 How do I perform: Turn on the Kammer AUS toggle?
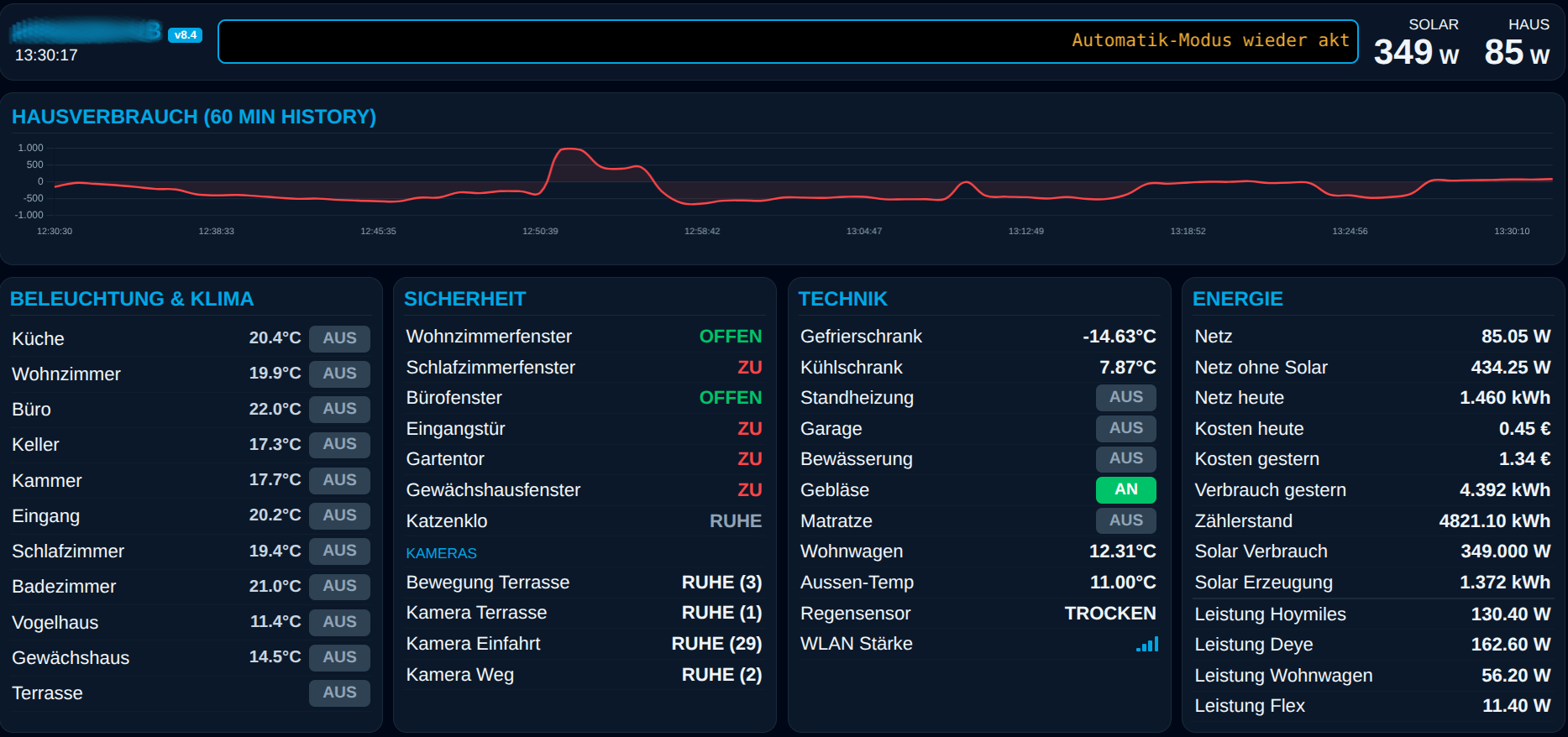pyautogui.click(x=339, y=480)
